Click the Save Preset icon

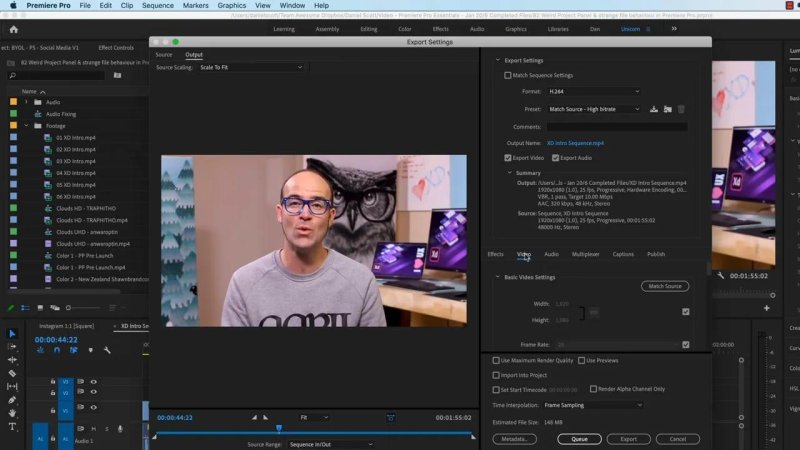point(654,109)
